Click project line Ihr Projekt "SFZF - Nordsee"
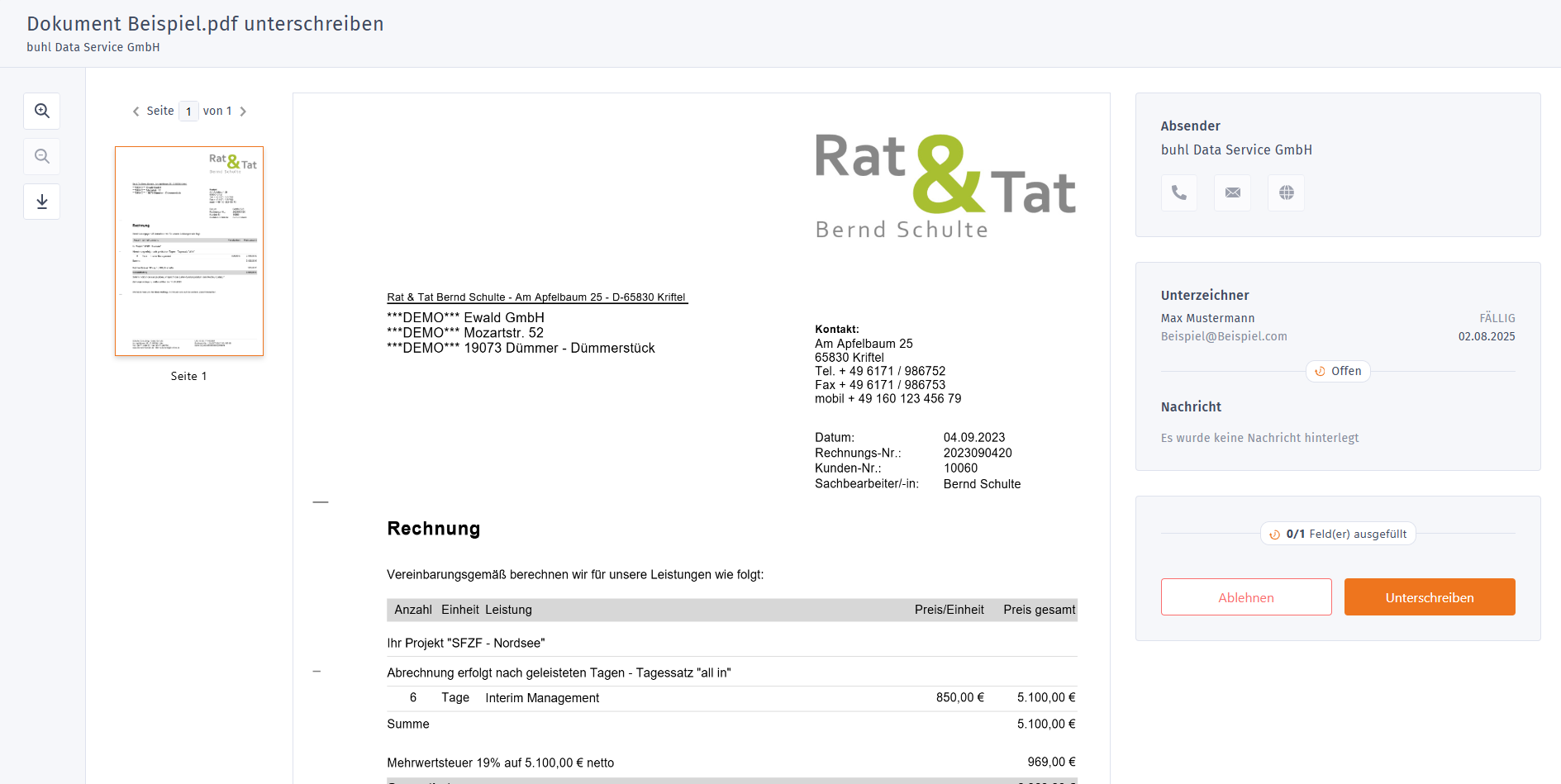 (x=466, y=644)
